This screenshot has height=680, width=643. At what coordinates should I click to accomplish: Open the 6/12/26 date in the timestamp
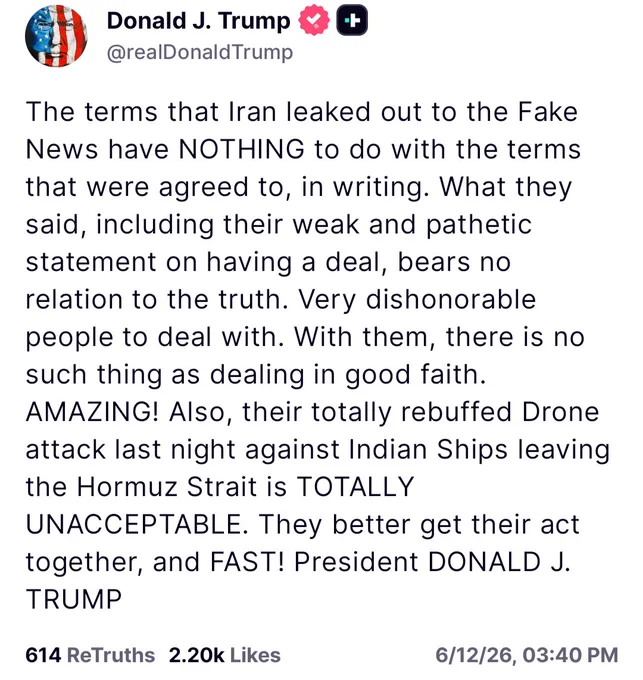475,655
